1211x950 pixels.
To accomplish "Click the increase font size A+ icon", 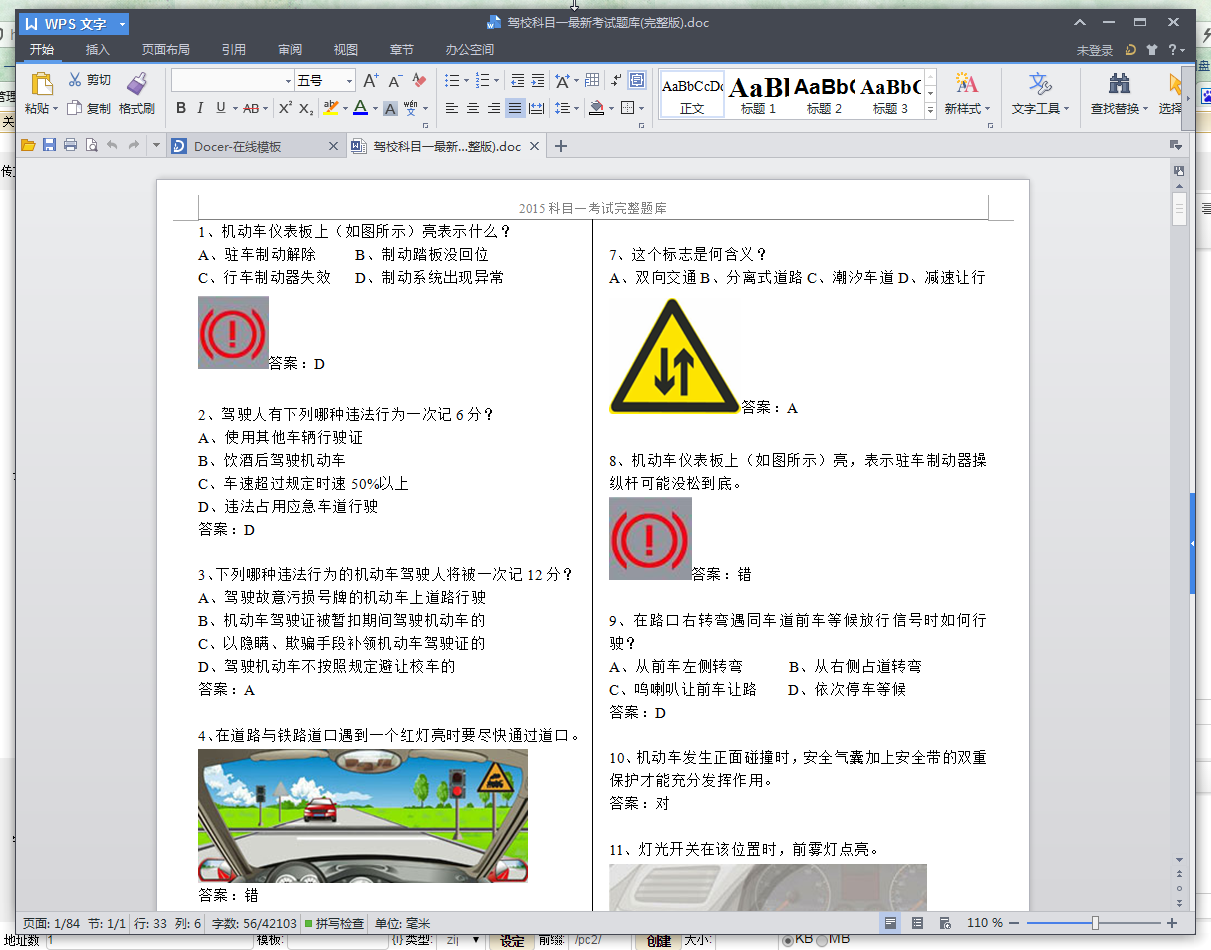I will pyautogui.click(x=370, y=80).
